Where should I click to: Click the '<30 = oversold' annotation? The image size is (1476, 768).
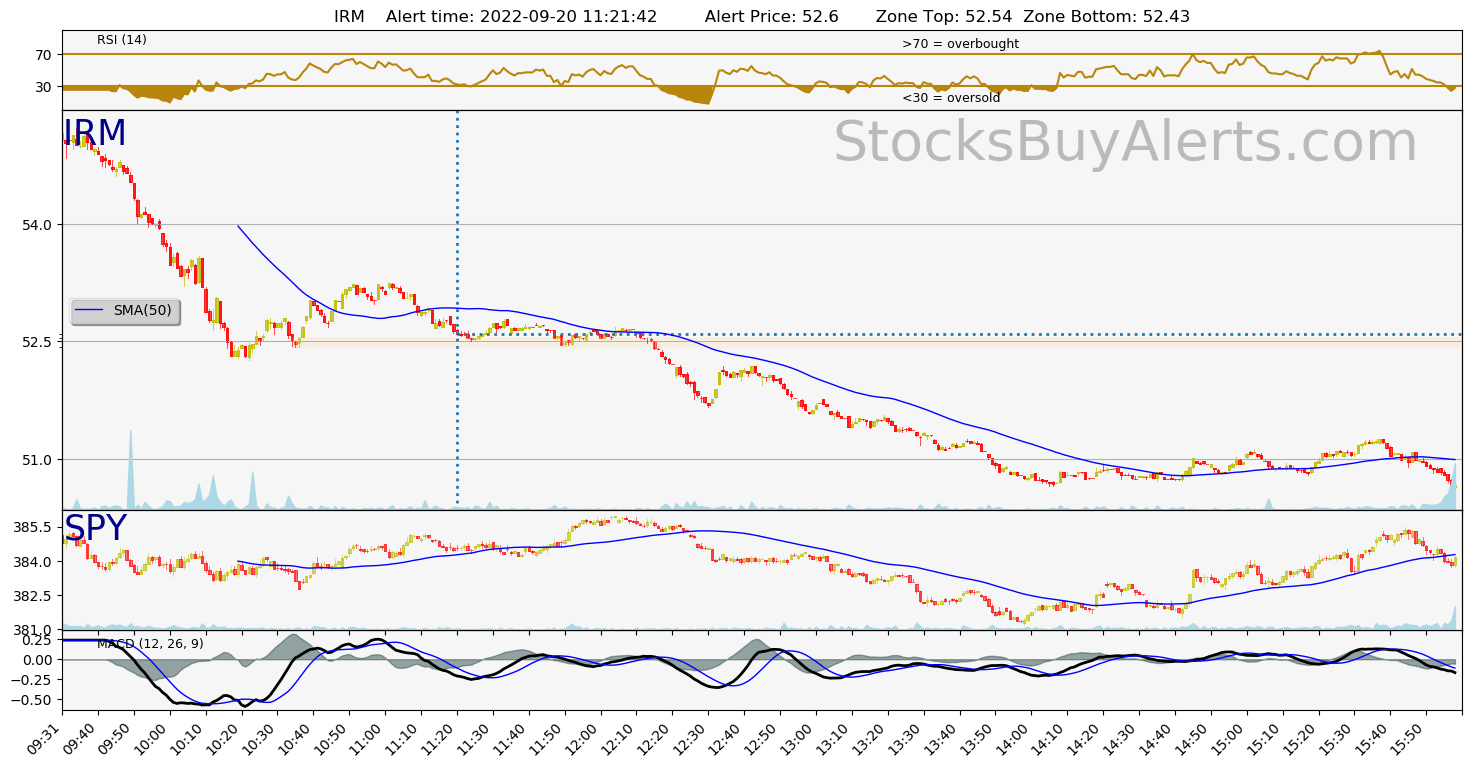951,98
